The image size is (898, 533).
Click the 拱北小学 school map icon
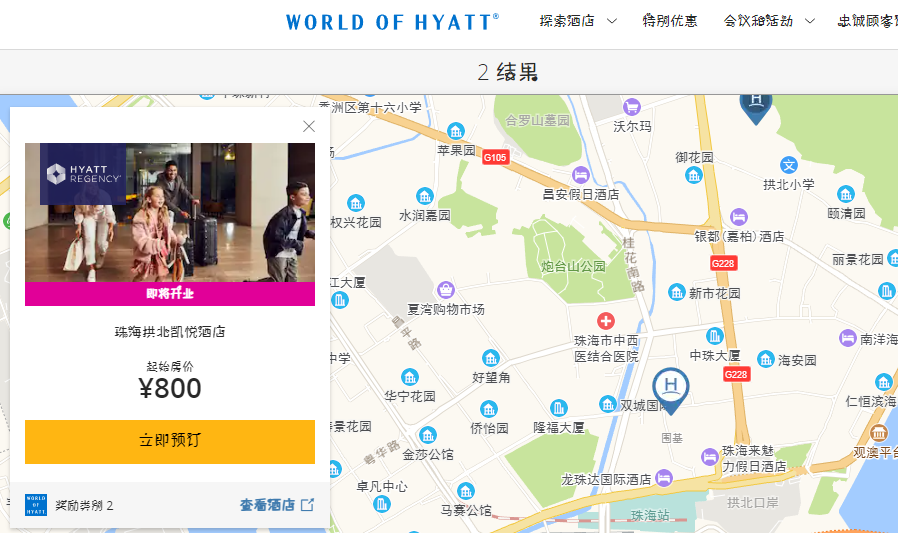pyautogui.click(x=789, y=165)
